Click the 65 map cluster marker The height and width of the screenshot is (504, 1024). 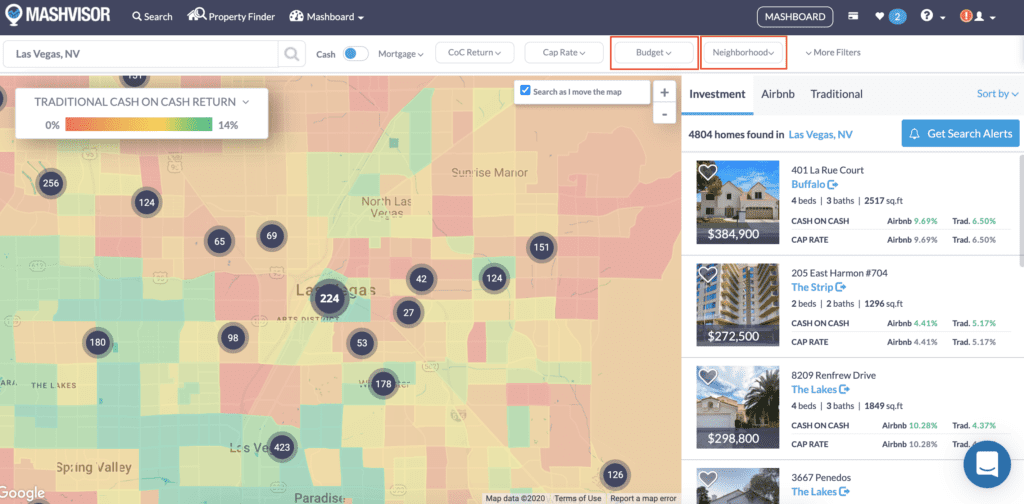(x=219, y=242)
